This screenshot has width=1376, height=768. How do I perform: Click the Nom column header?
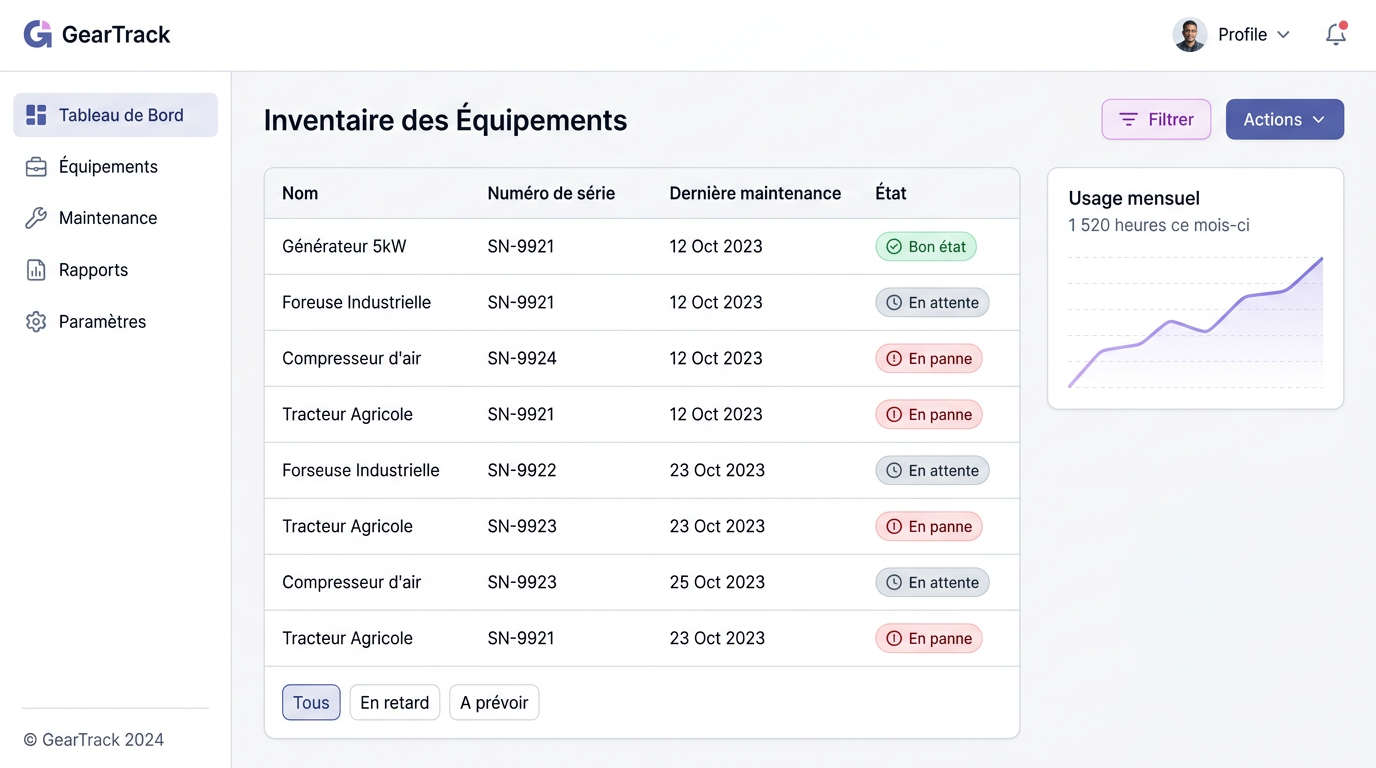click(x=300, y=194)
